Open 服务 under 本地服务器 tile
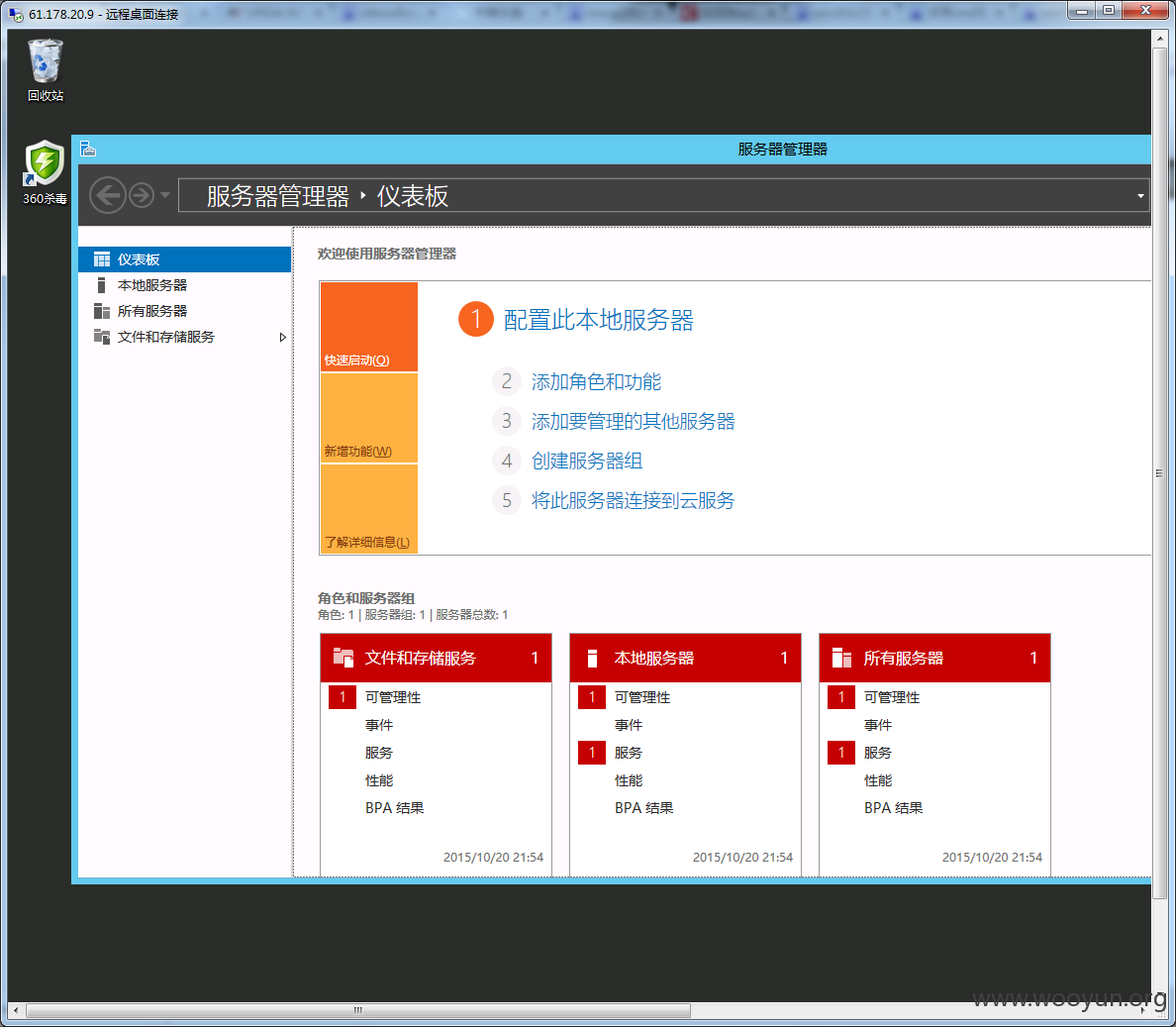The height and width of the screenshot is (1027, 1176). point(629,753)
